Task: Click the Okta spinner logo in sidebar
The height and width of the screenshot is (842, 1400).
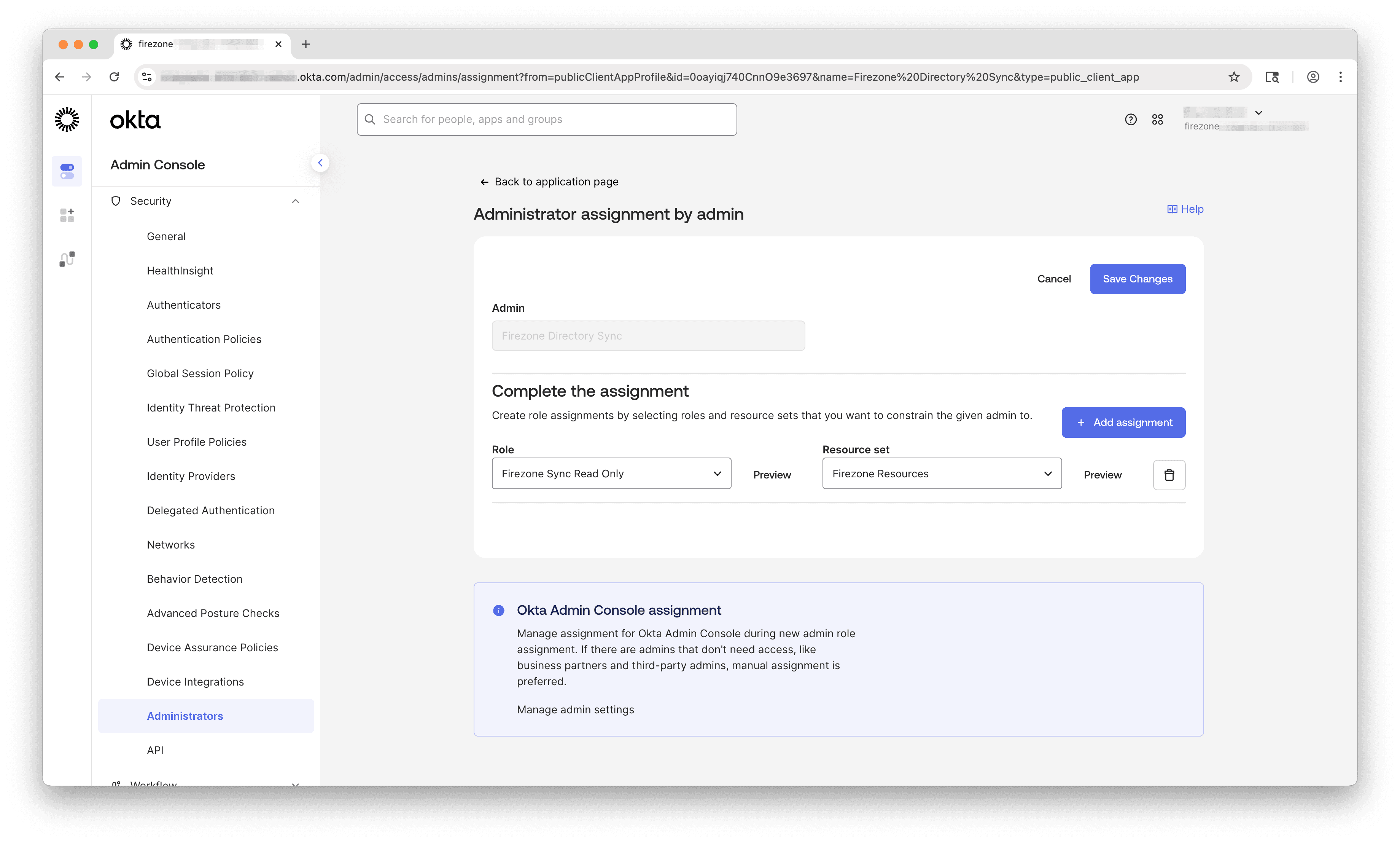Action: pyautogui.click(x=67, y=120)
